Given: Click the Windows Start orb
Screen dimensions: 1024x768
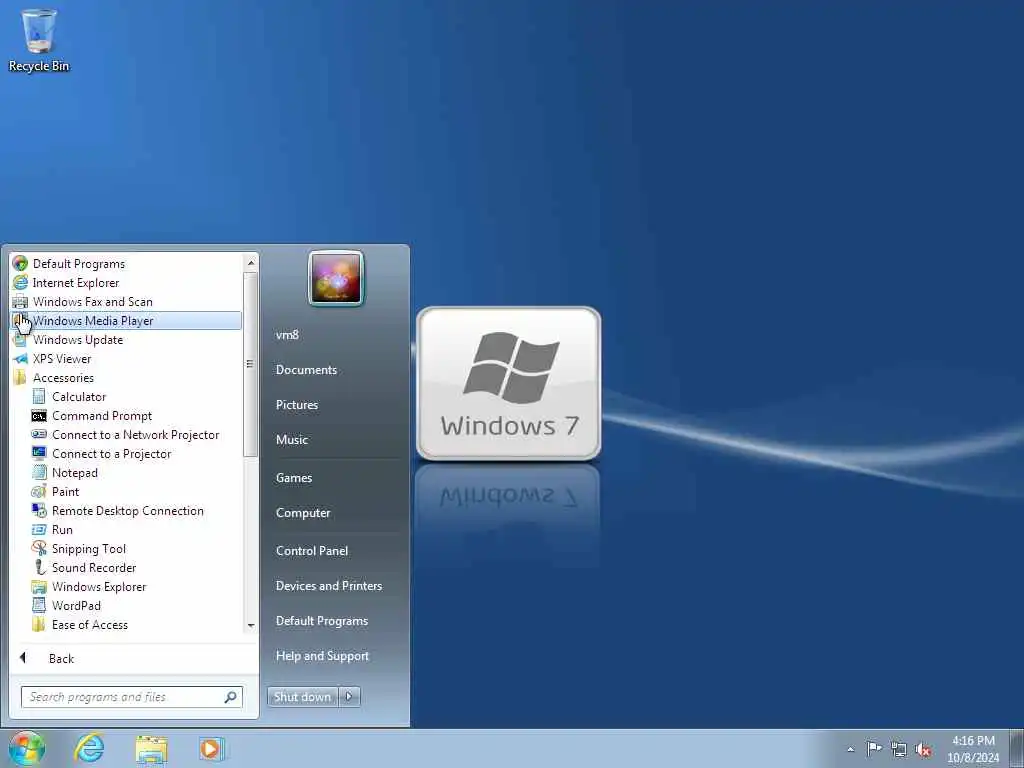Looking at the screenshot, I should pos(27,748).
